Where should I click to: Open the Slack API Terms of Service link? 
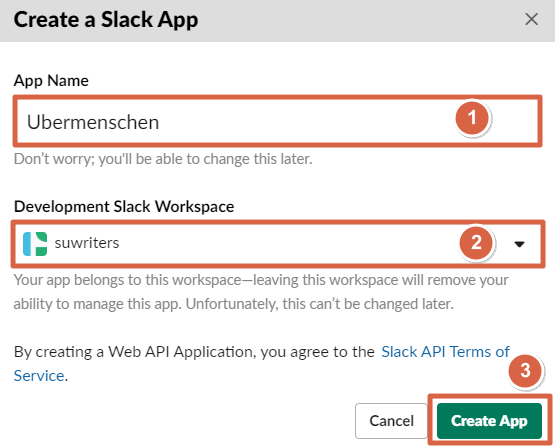click(x=445, y=352)
